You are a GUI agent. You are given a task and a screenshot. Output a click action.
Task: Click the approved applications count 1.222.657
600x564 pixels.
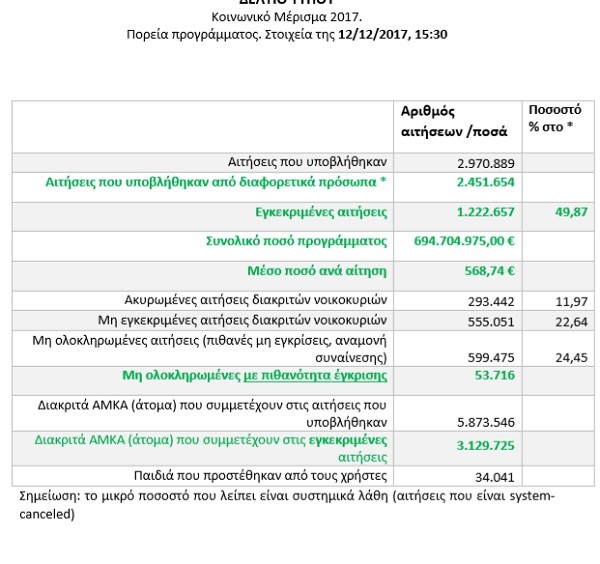(484, 212)
